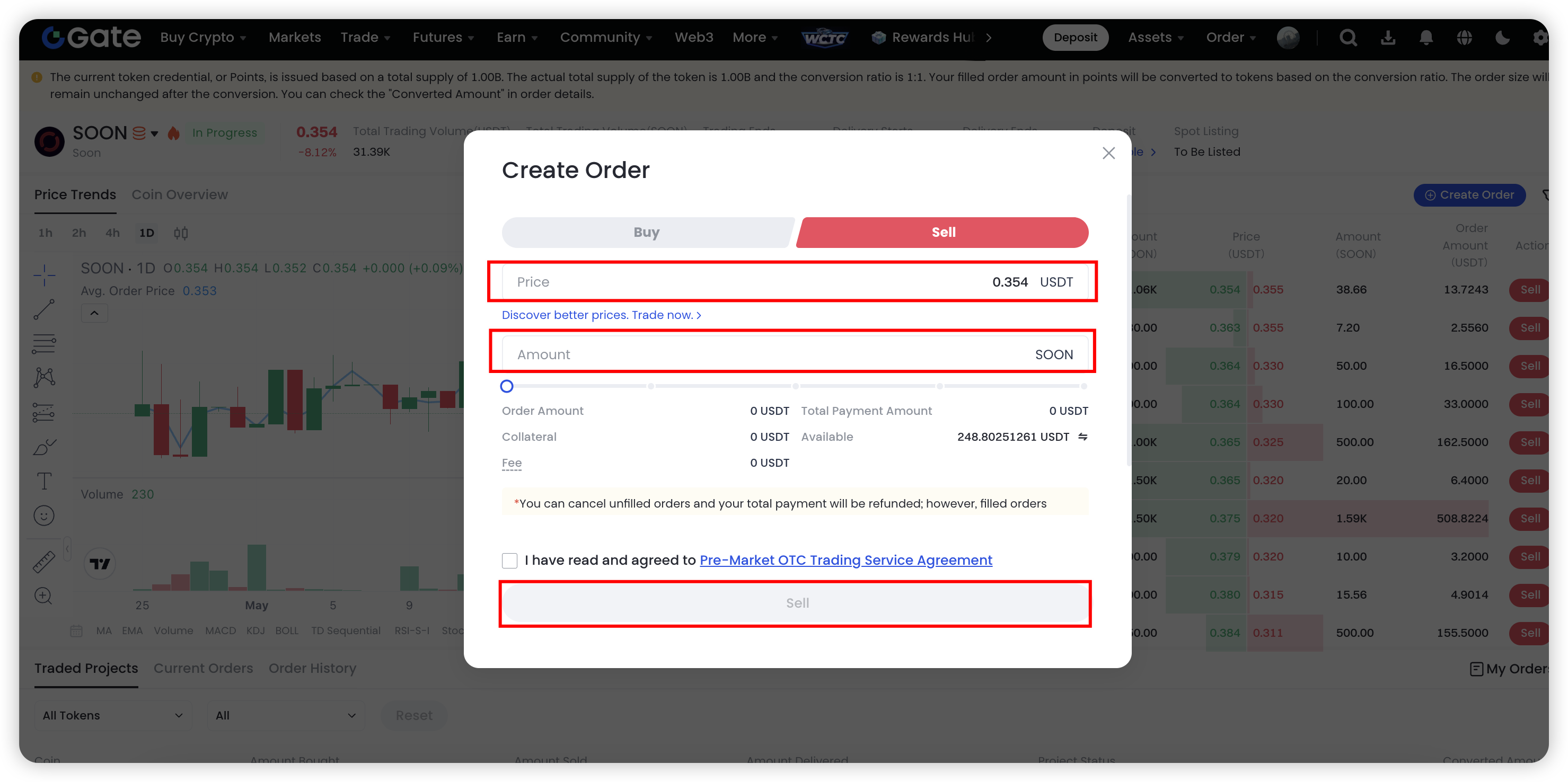The width and height of the screenshot is (1568, 782).
Task: Switch to Coin Overview tab
Action: pos(180,195)
